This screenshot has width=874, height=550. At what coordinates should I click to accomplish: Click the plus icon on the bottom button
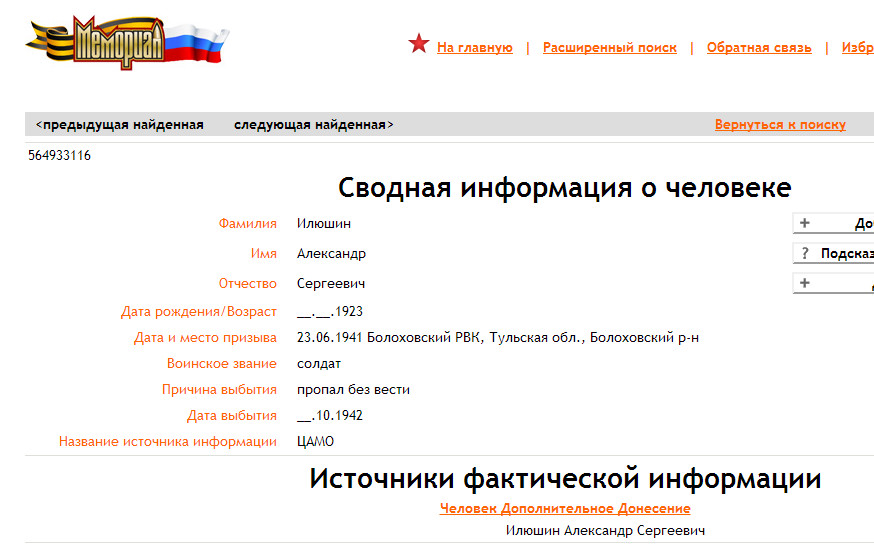(x=805, y=284)
